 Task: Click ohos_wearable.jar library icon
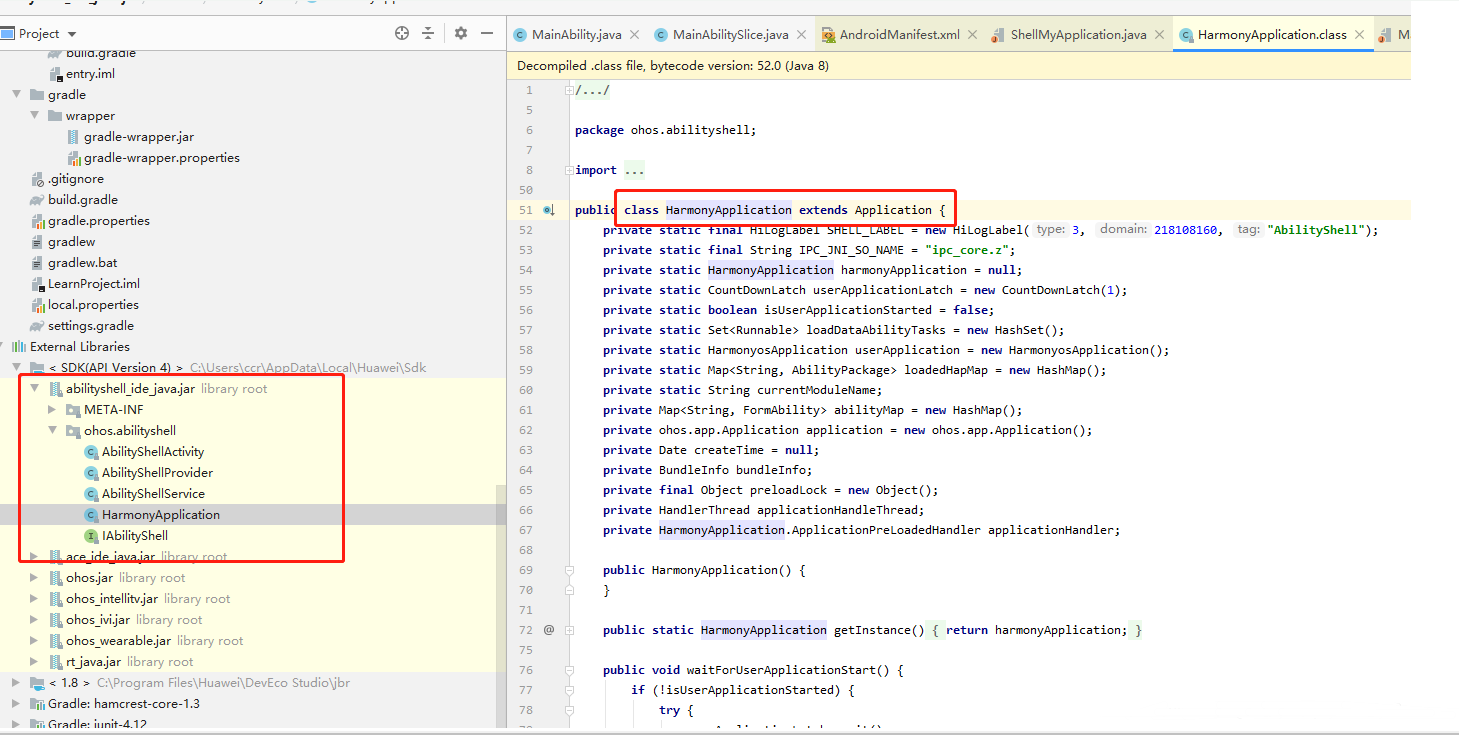pos(55,641)
